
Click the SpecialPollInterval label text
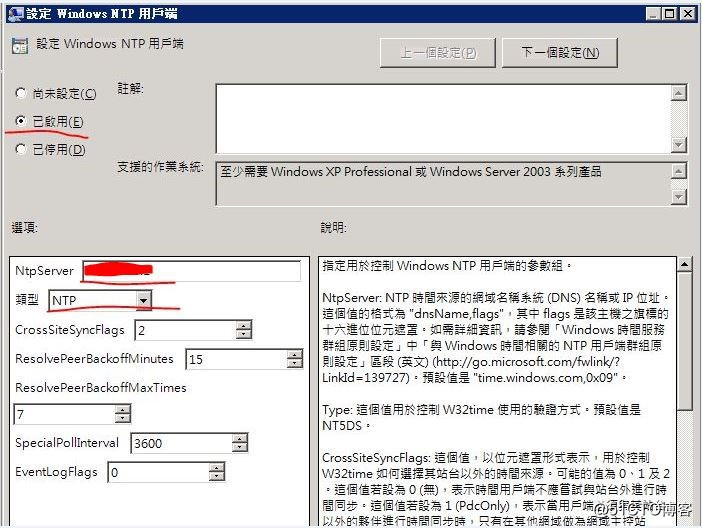(67, 443)
